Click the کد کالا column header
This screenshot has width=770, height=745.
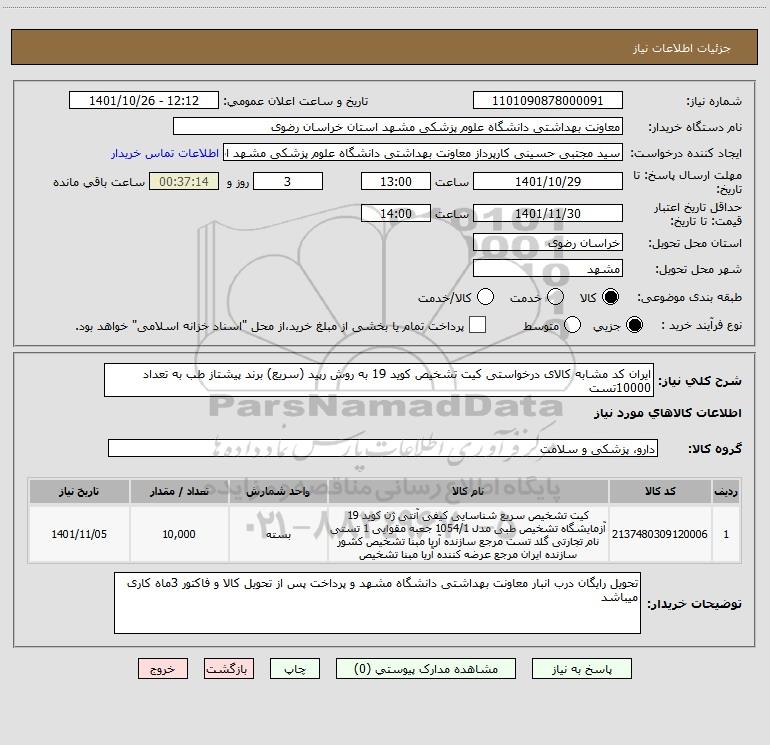coord(660,491)
